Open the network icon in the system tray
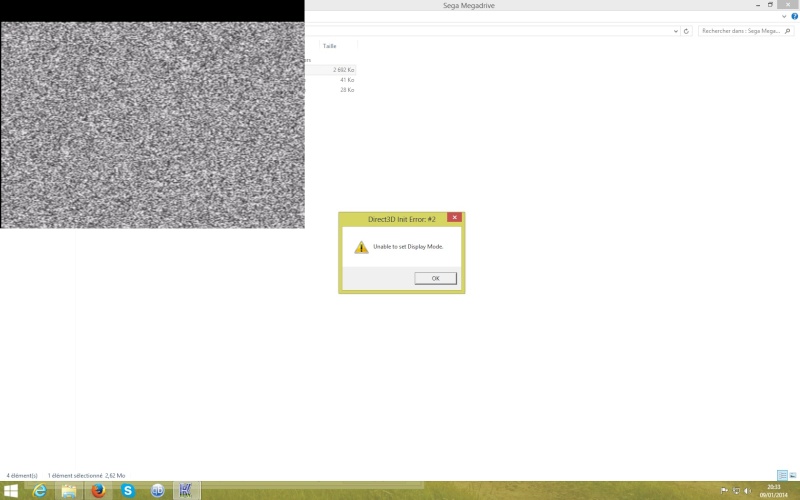Viewport: 800px width, 500px height. pyautogui.click(x=736, y=491)
